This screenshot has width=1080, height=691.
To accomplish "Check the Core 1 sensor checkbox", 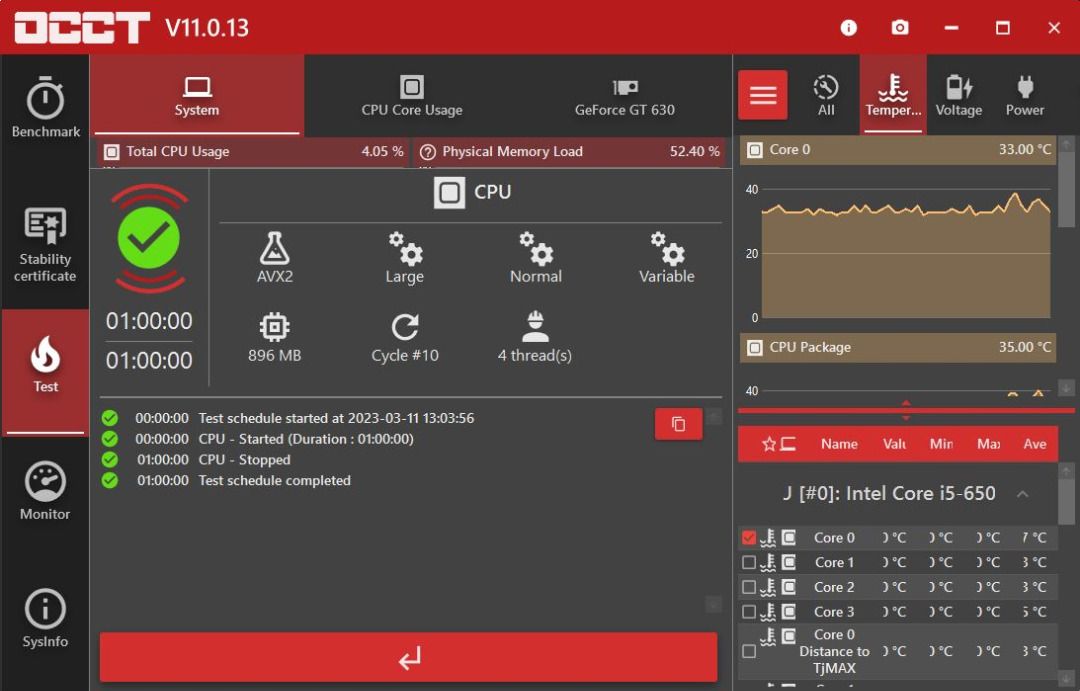I will pyautogui.click(x=749, y=562).
